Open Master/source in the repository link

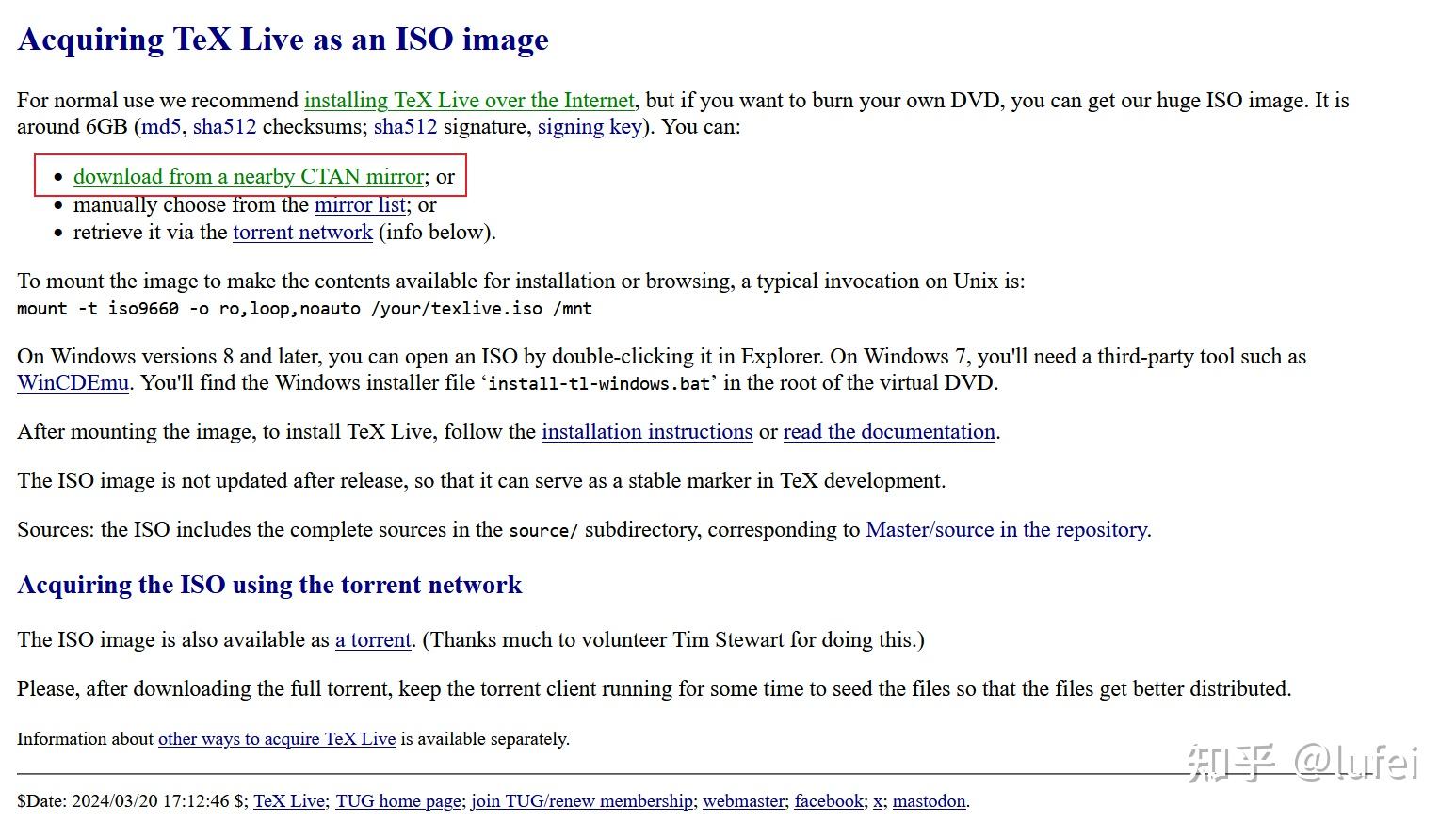click(1006, 530)
